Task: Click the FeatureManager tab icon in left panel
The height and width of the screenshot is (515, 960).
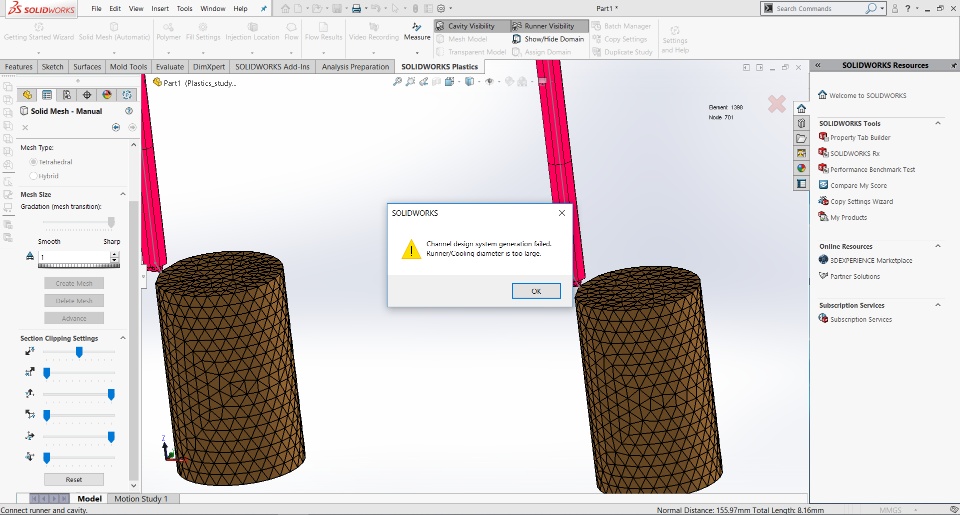Action: tap(27, 95)
